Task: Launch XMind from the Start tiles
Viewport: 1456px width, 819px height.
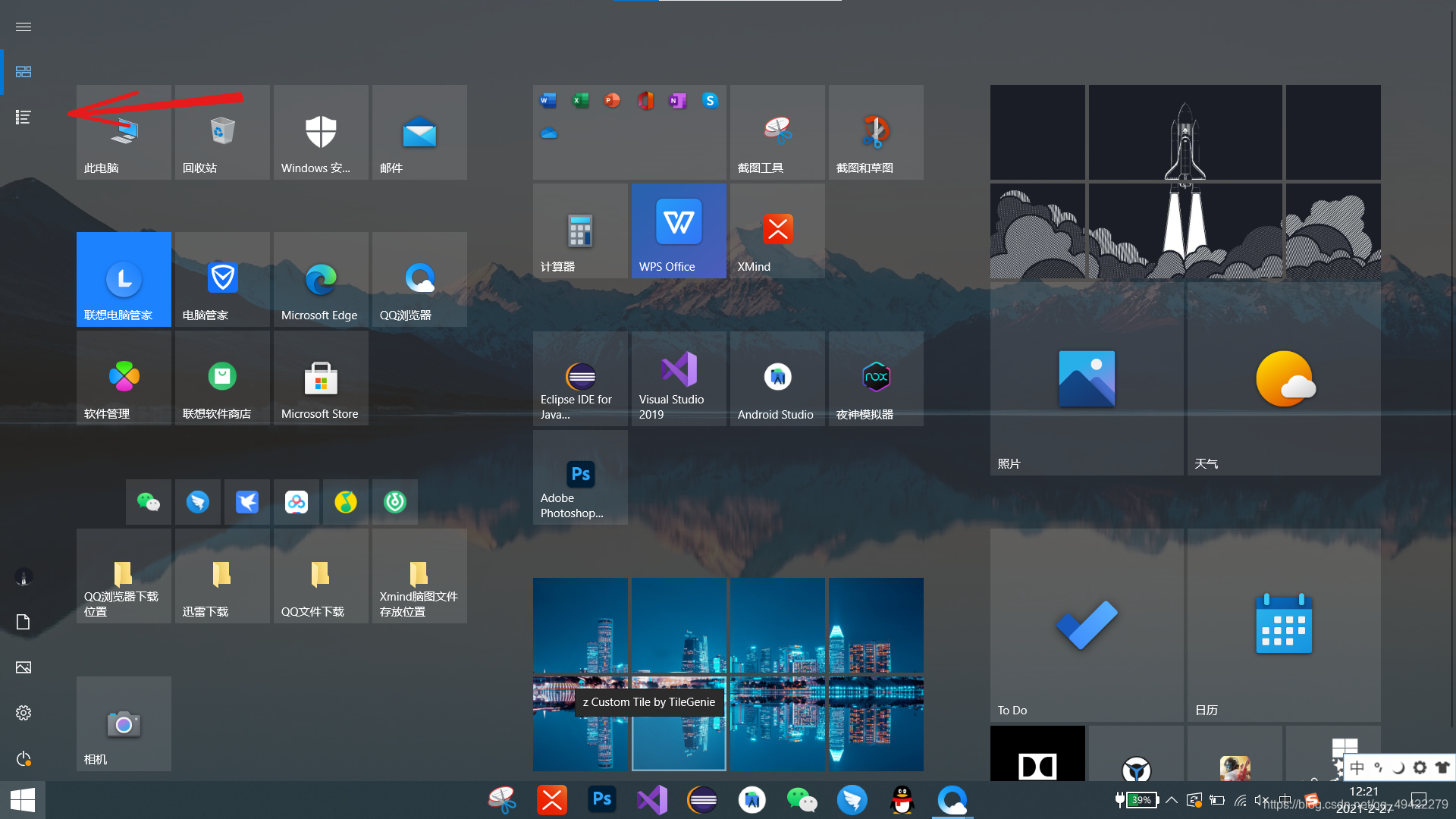Action: coord(777,231)
